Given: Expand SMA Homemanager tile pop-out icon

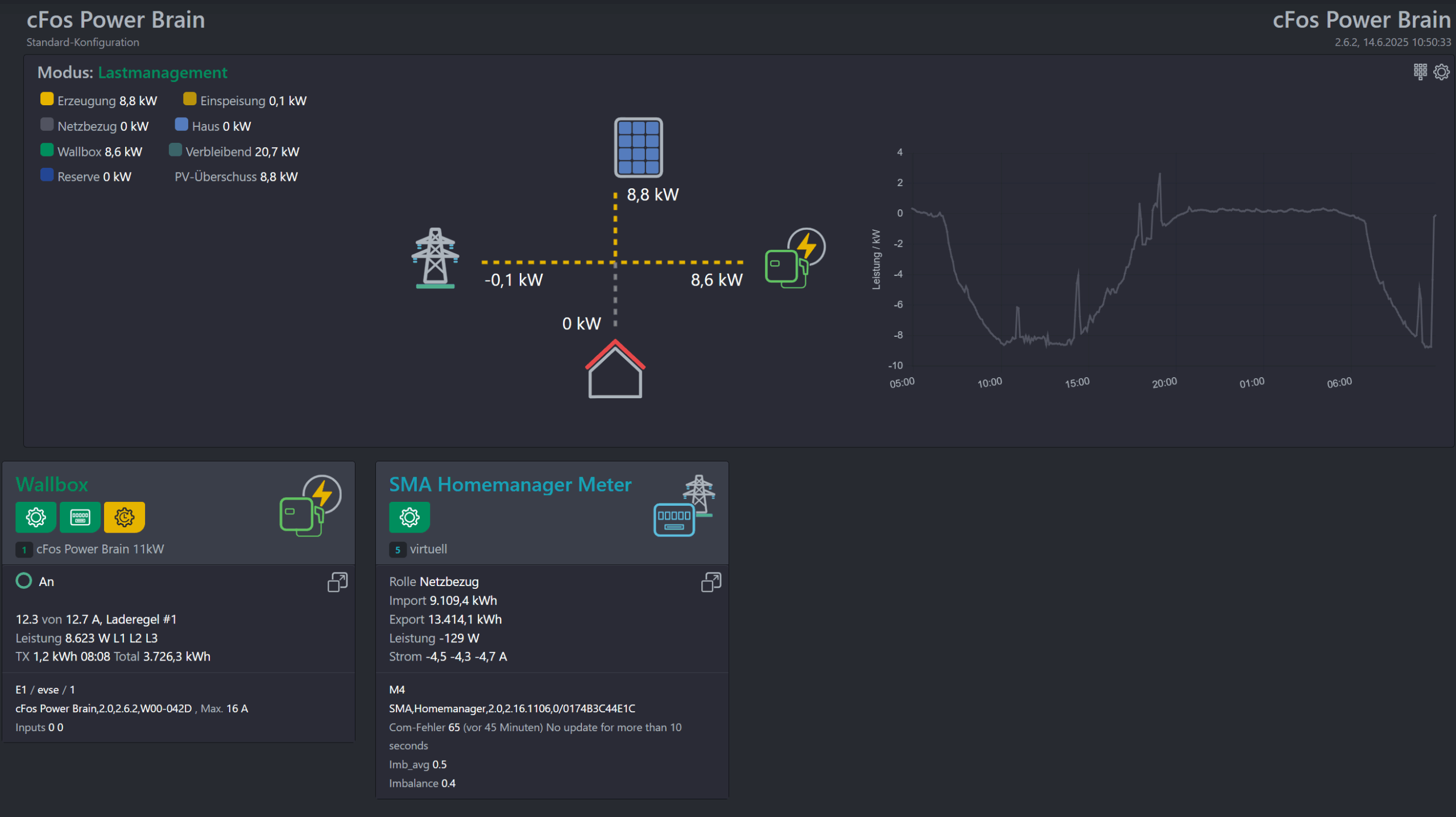Looking at the screenshot, I should tap(711, 582).
